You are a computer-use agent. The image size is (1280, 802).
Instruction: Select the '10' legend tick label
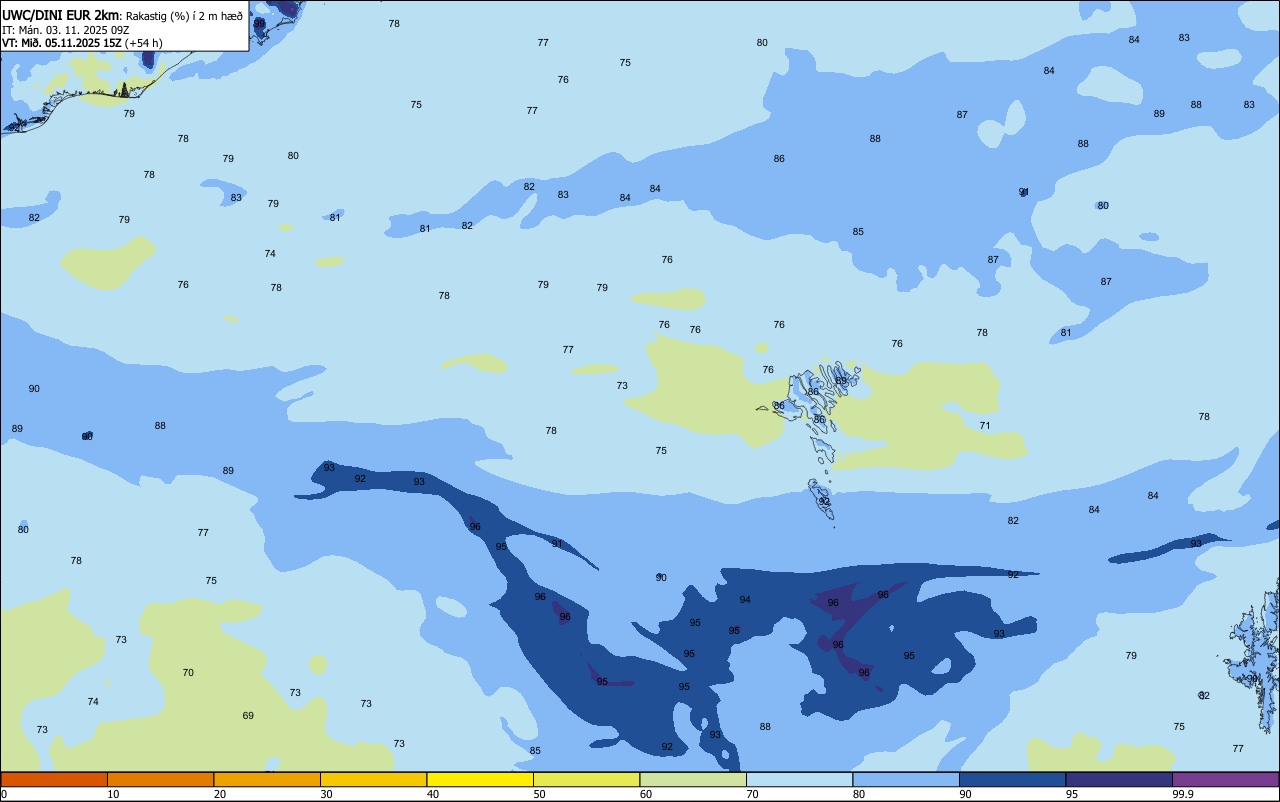pos(113,794)
